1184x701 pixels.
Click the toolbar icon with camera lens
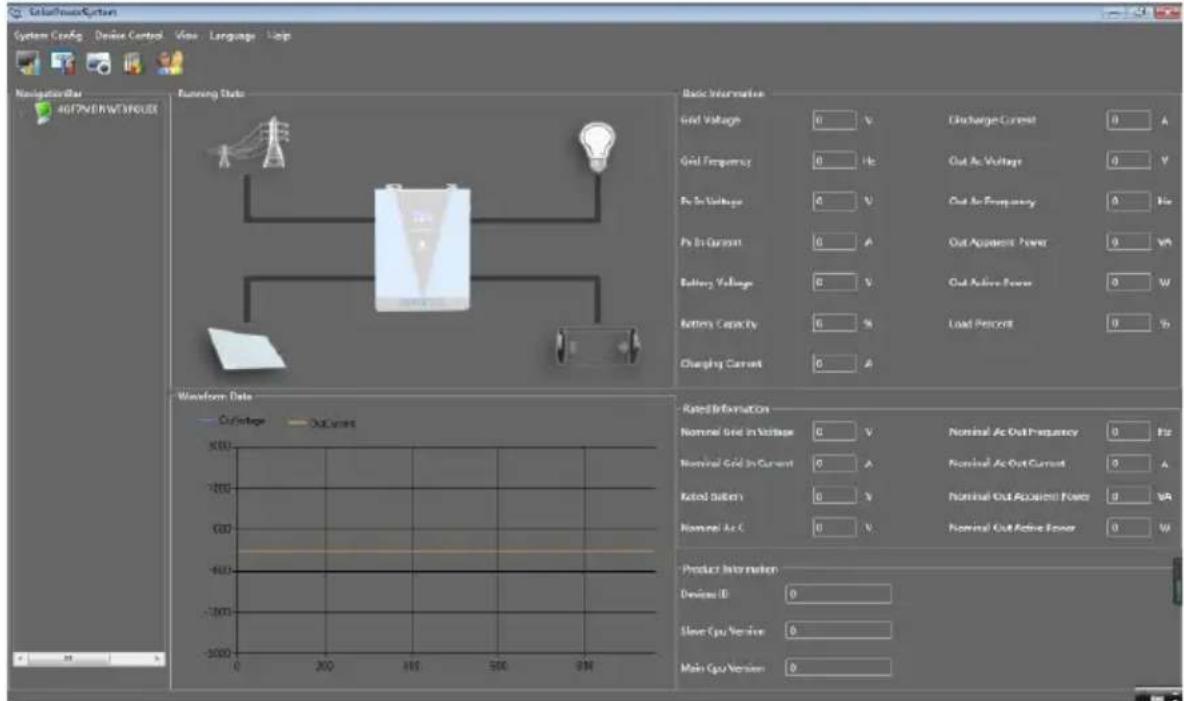98,63
